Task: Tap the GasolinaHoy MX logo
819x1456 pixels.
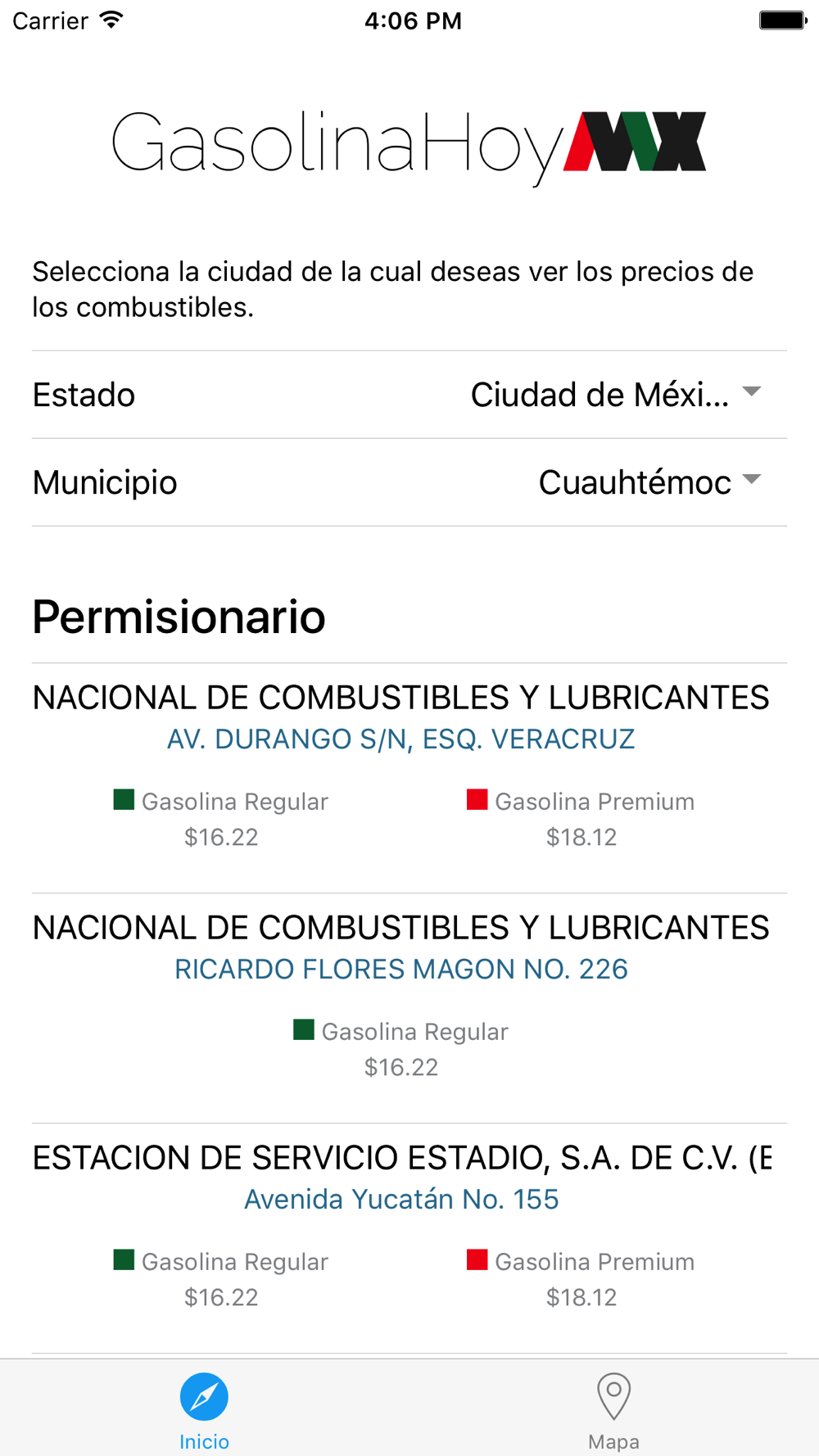Action: (409, 147)
